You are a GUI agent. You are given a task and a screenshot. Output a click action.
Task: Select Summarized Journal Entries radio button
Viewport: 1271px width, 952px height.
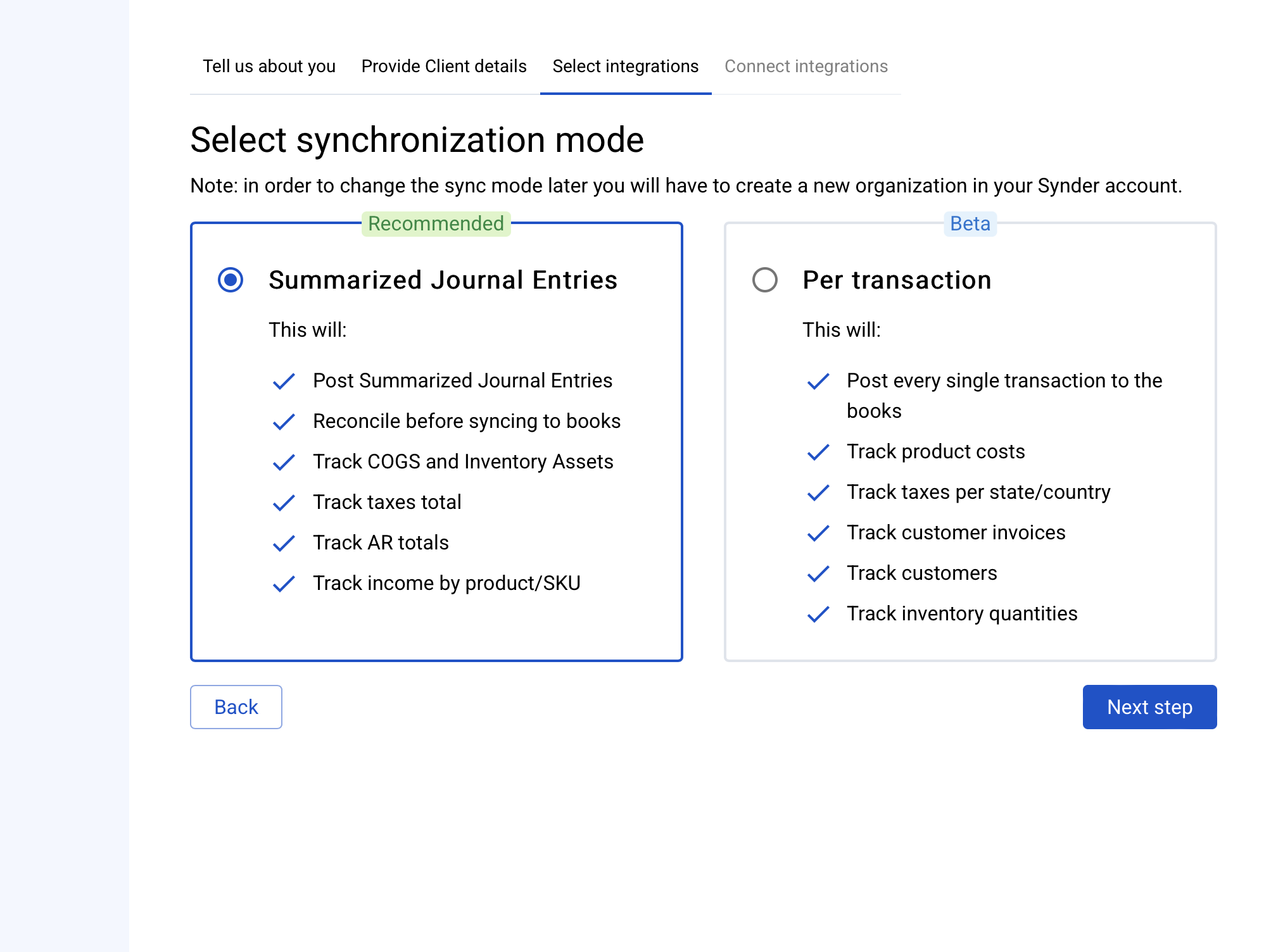[x=231, y=280]
